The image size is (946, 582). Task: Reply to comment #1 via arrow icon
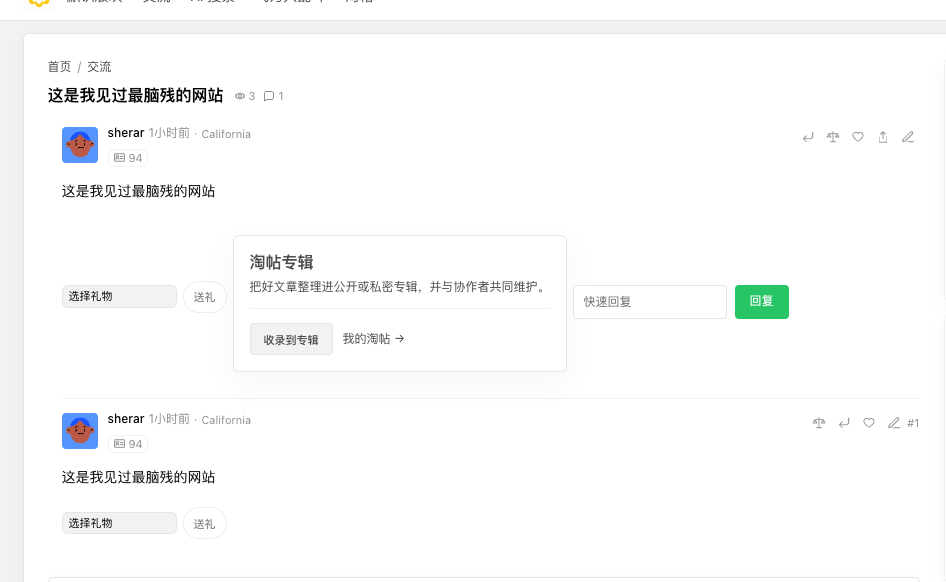(844, 423)
